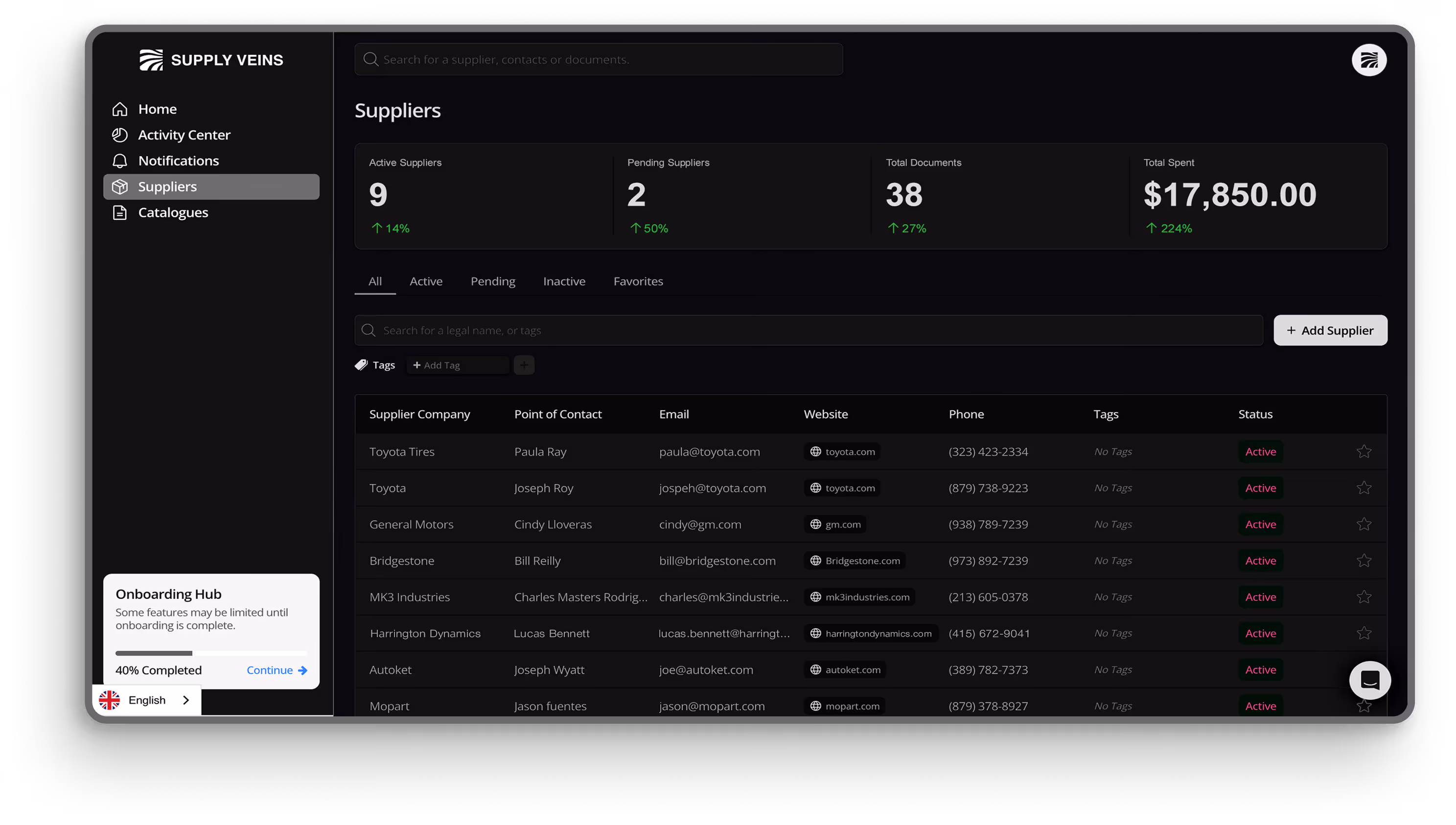Click the onboarding progress bar

pyautogui.click(x=211, y=653)
